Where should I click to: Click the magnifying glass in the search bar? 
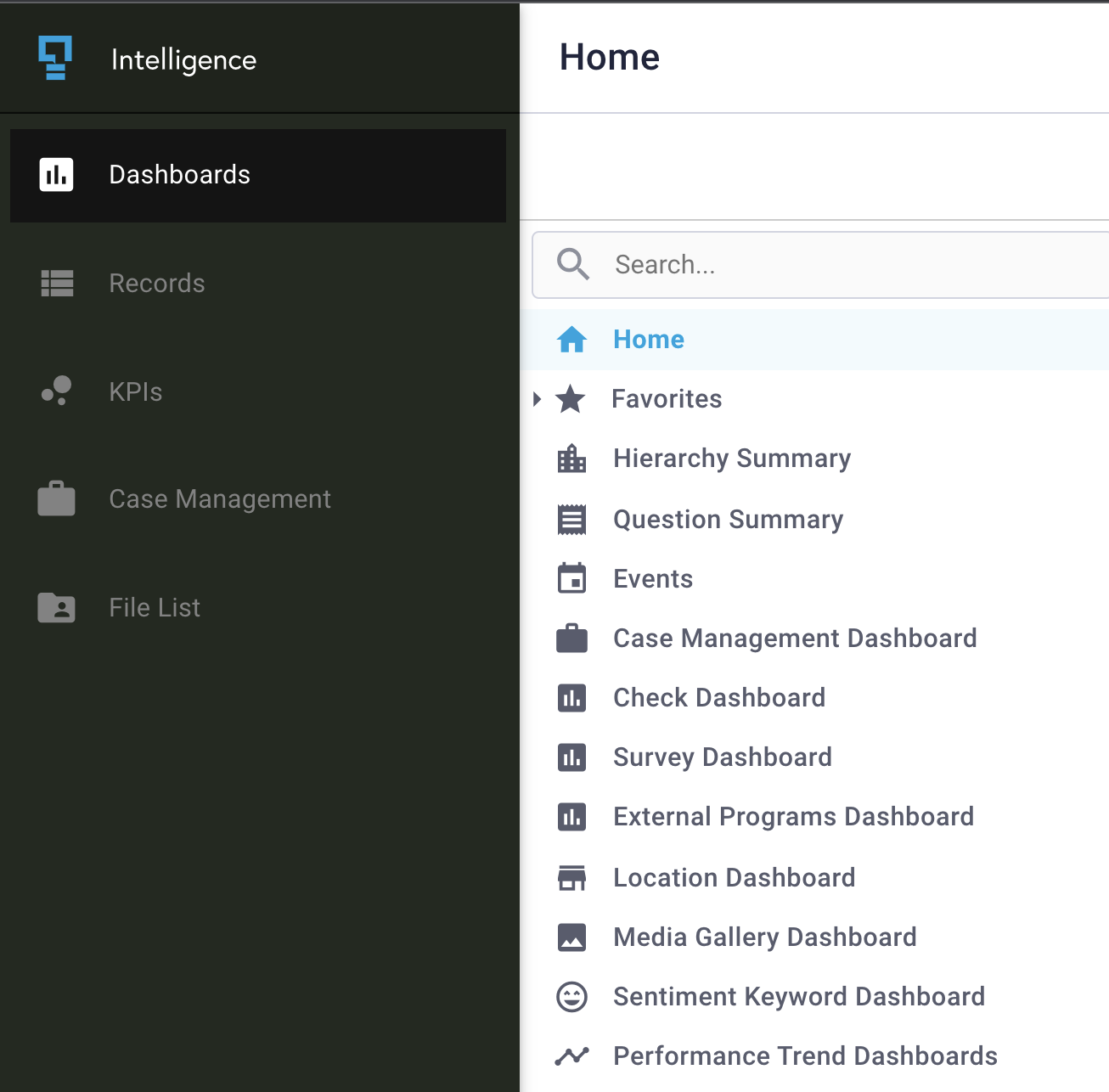point(572,264)
